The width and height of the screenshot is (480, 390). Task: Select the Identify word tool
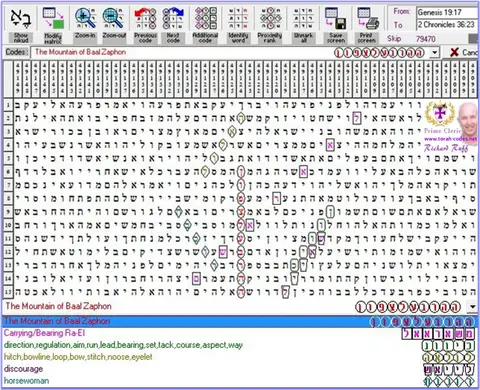[x=238, y=18]
